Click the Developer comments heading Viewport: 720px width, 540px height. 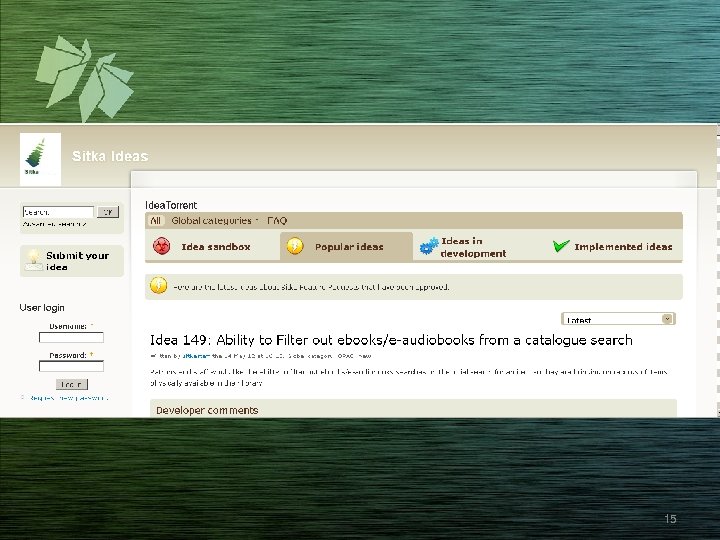207,411
